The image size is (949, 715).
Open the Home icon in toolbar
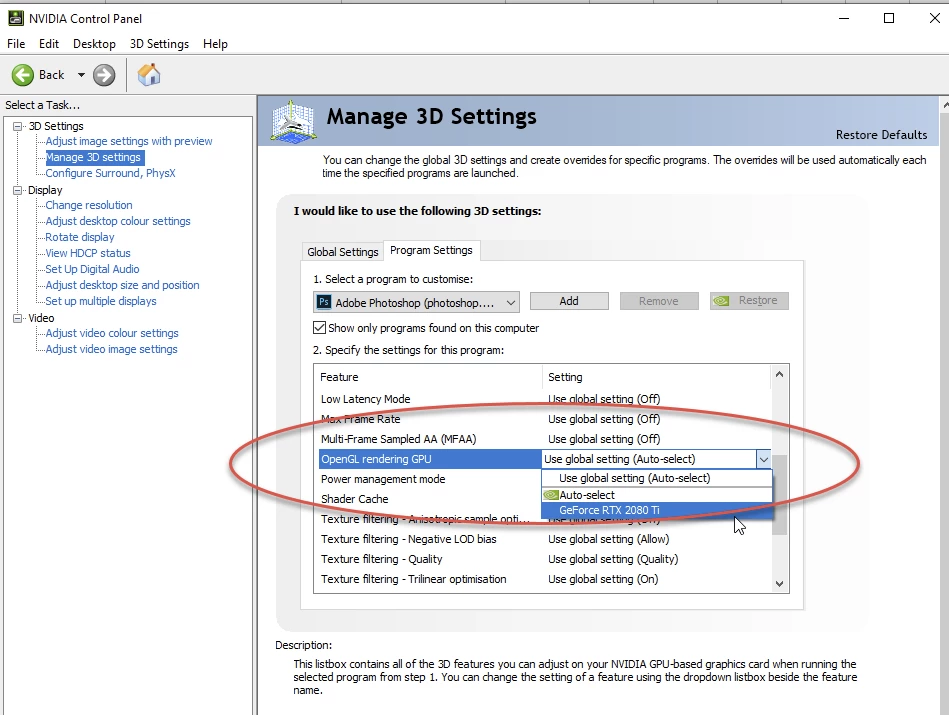click(149, 74)
